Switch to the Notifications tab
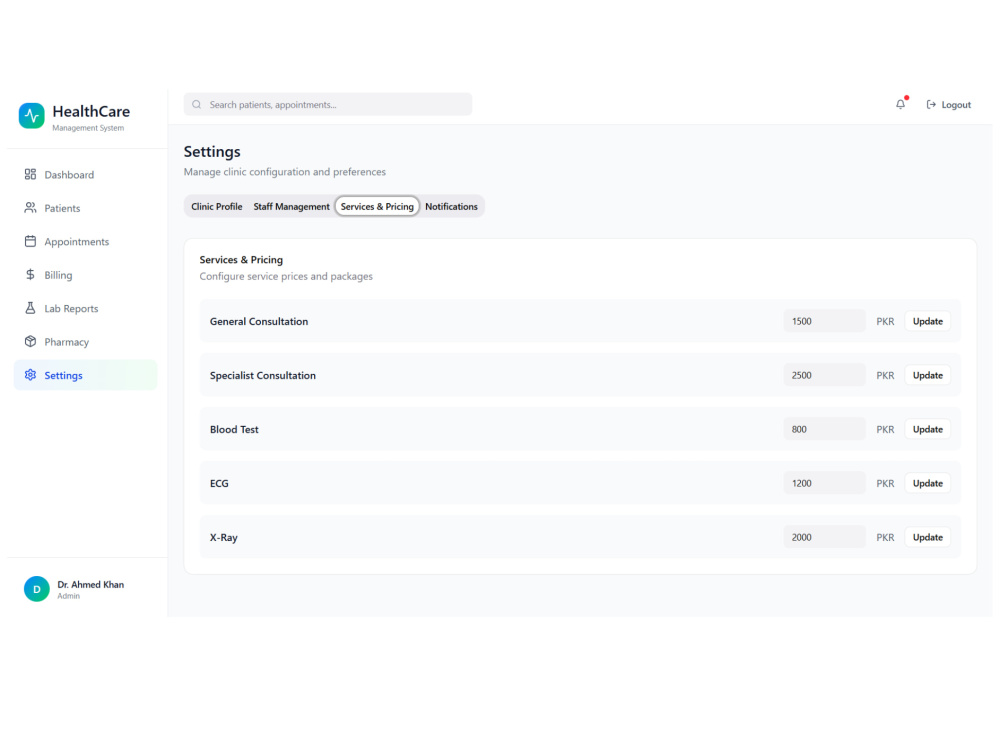1000x750 pixels. (452, 207)
